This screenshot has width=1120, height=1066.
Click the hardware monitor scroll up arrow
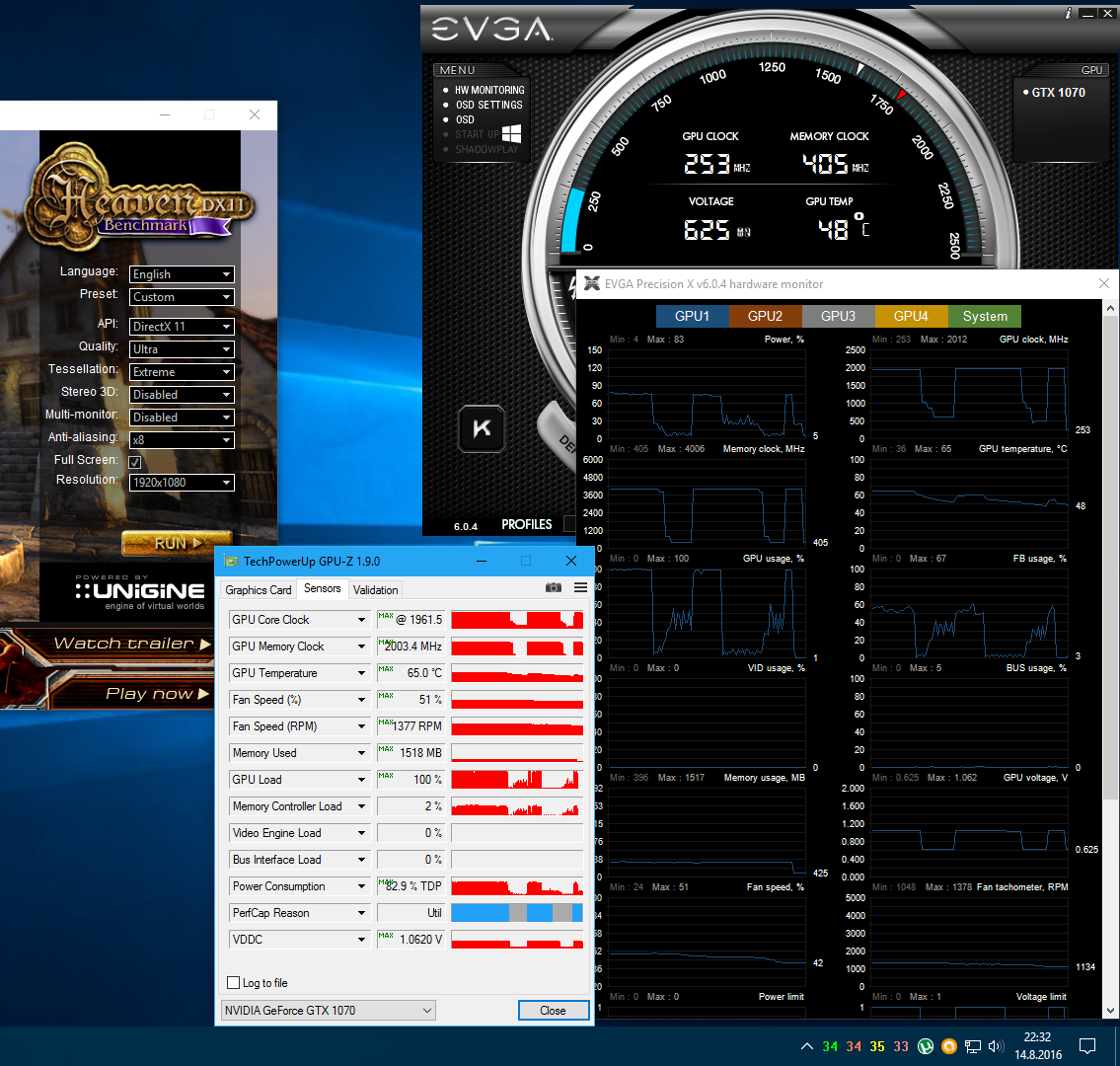1110,308
